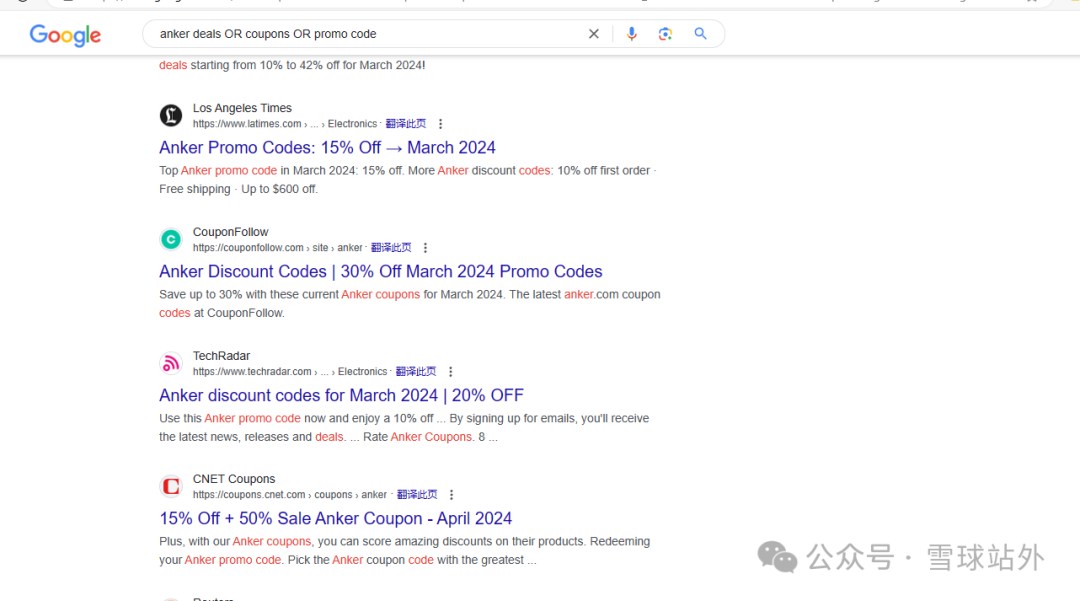Open Google Lens image search
The image size is (1080, 601).
(x=665, y=33)
